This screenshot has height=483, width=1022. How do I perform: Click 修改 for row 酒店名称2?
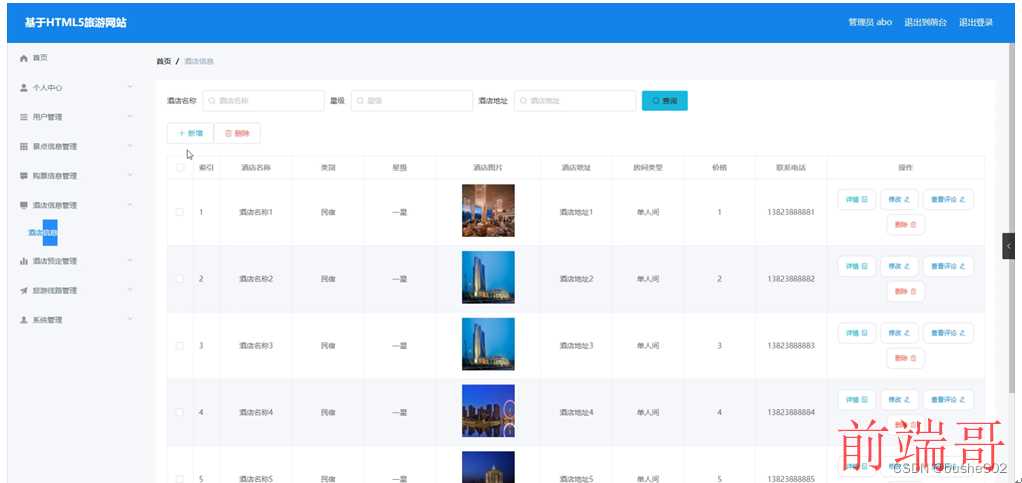point(899,266)
